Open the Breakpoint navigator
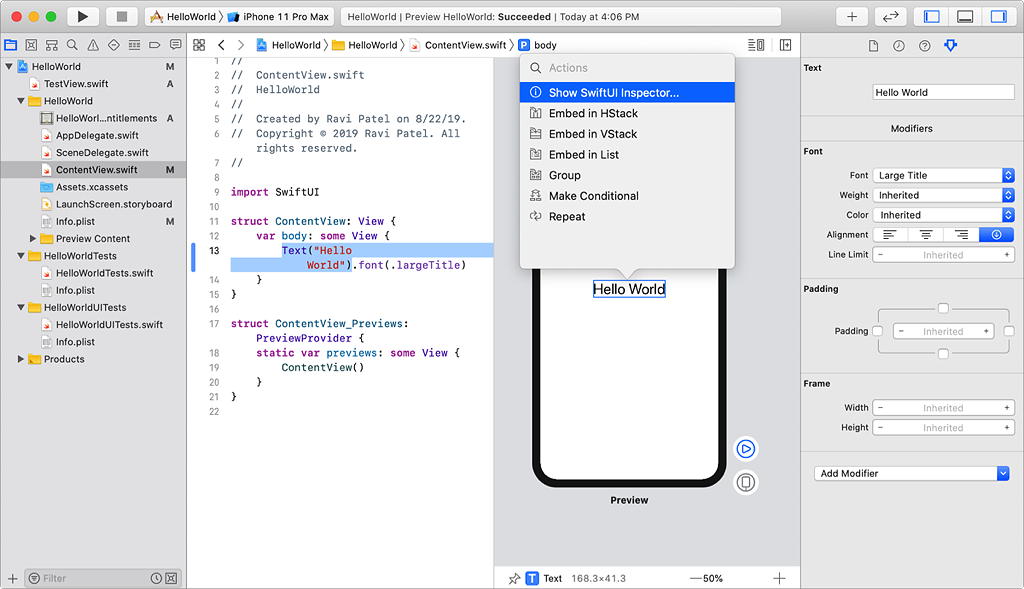This screenshot has height=589, width=1024. [155, 45]
